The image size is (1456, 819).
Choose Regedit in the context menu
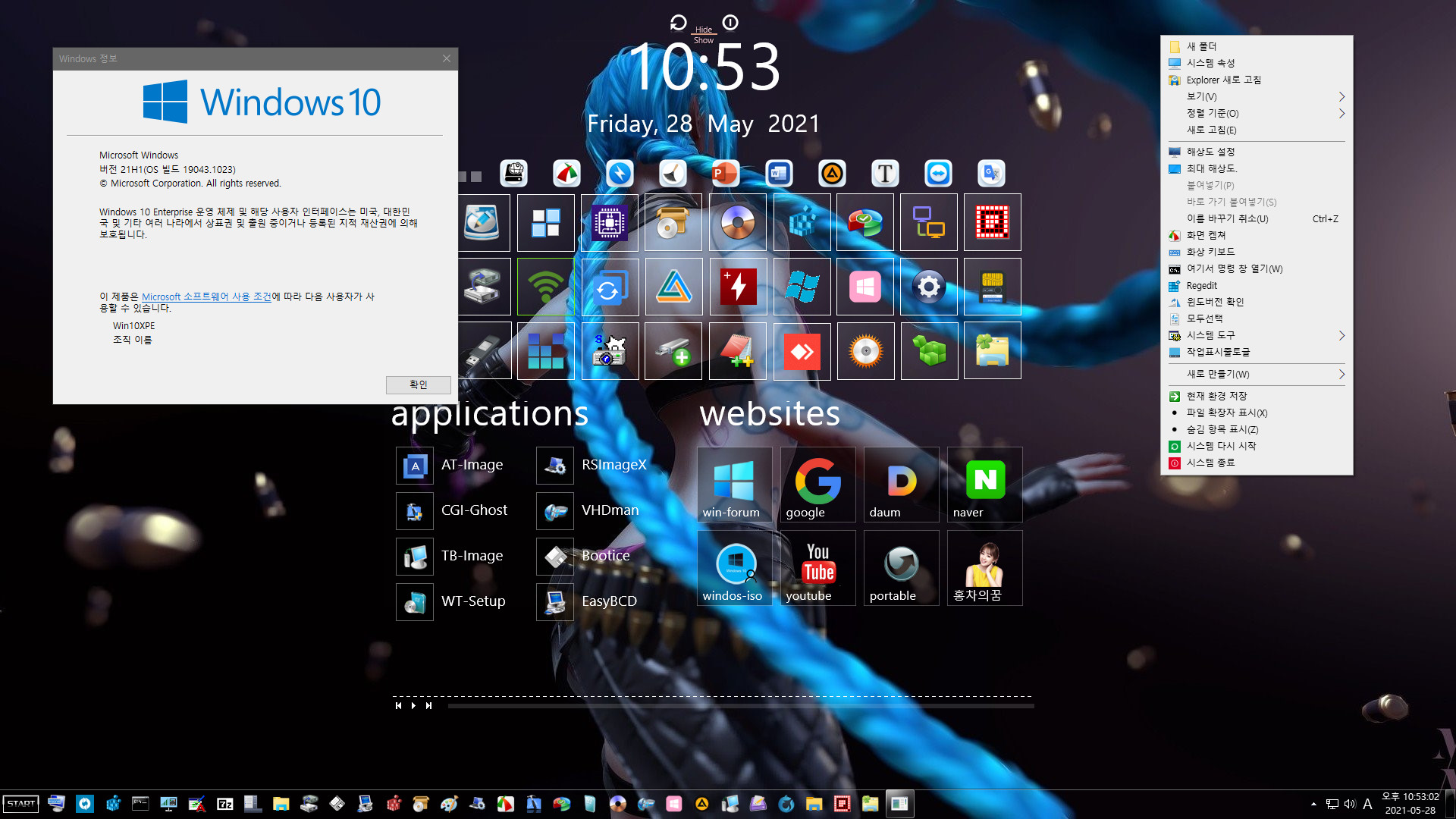tap(1257, 285)
